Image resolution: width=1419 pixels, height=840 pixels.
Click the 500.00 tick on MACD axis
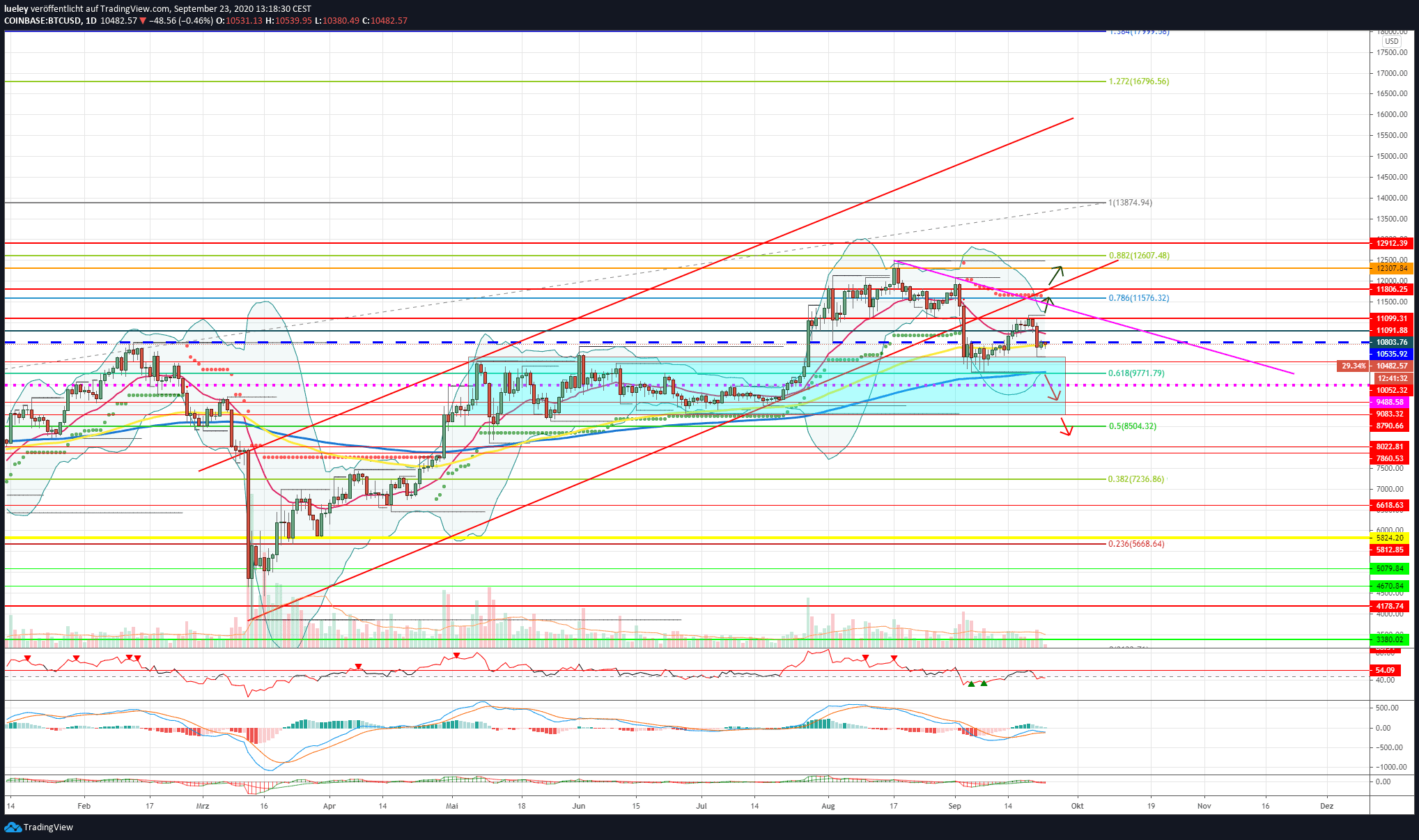pyautogui.click(x=1387, y=708)
